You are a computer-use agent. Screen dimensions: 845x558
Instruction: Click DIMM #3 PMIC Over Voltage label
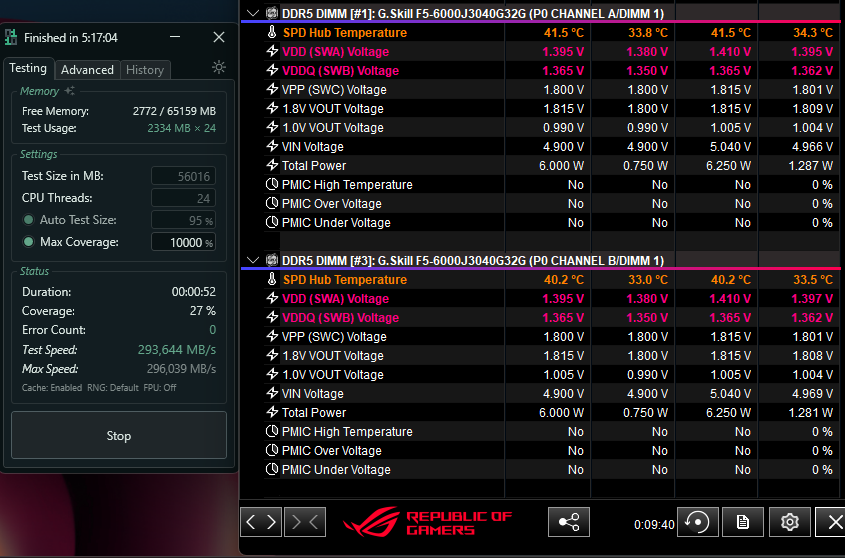pyautogui.click(x=331, y=451)
